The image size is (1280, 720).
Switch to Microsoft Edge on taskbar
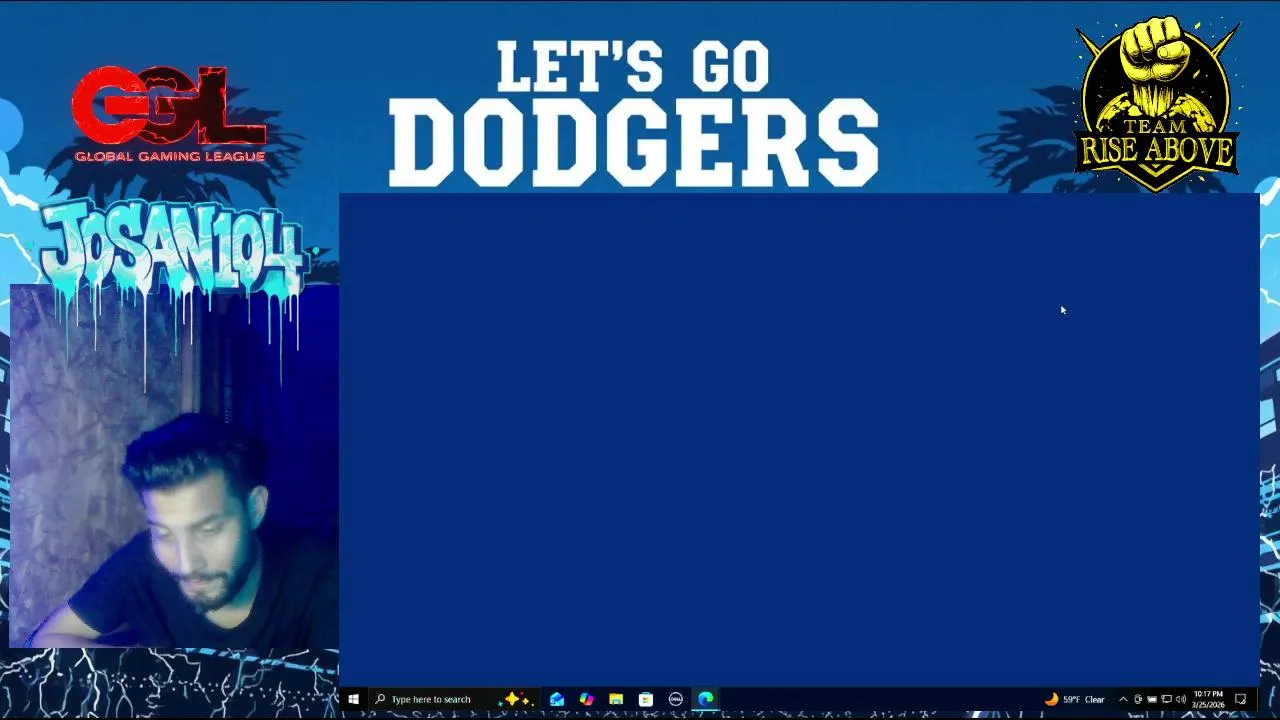point(706,699)
